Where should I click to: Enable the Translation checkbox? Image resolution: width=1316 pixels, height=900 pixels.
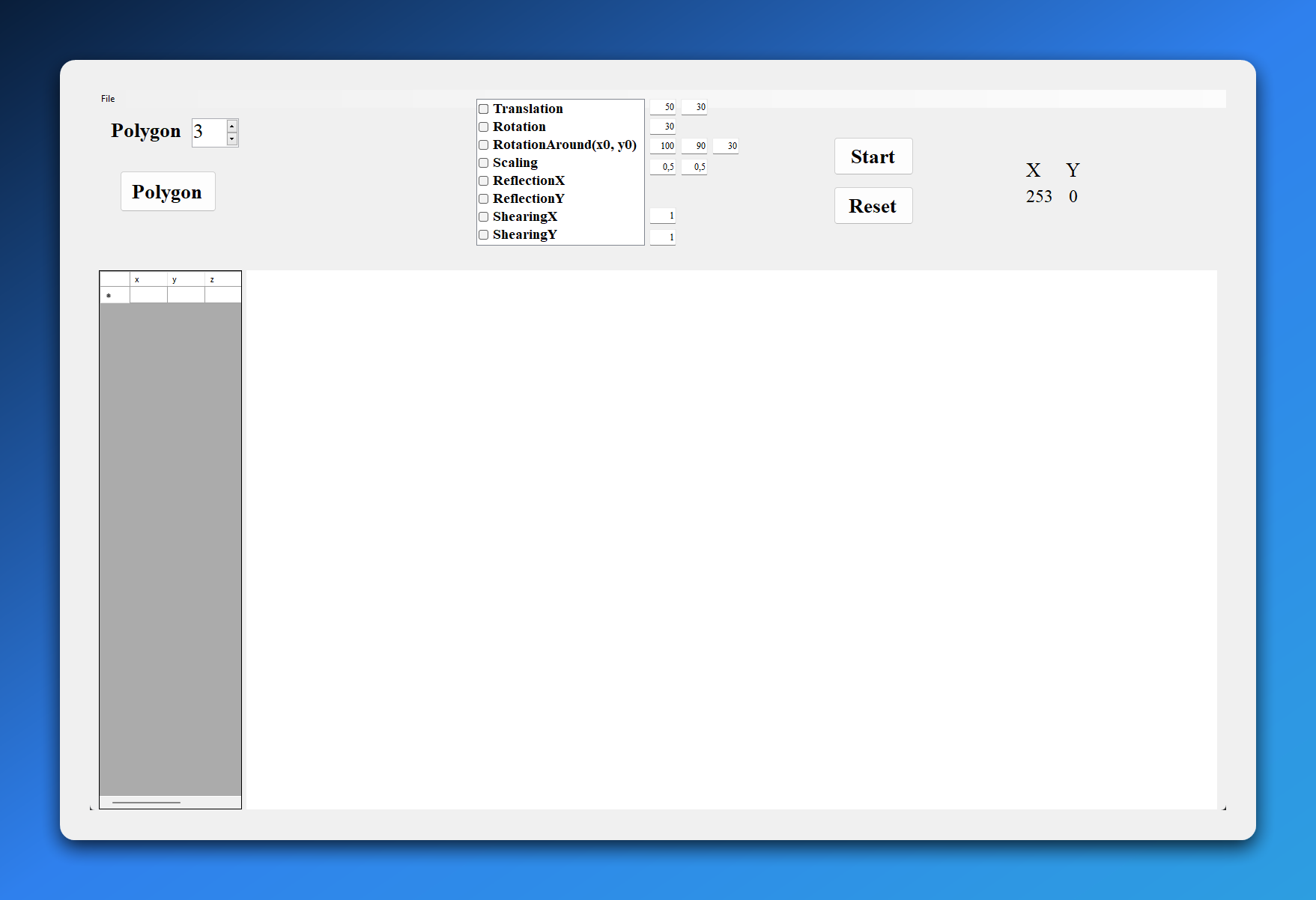(x=484, y=109)
